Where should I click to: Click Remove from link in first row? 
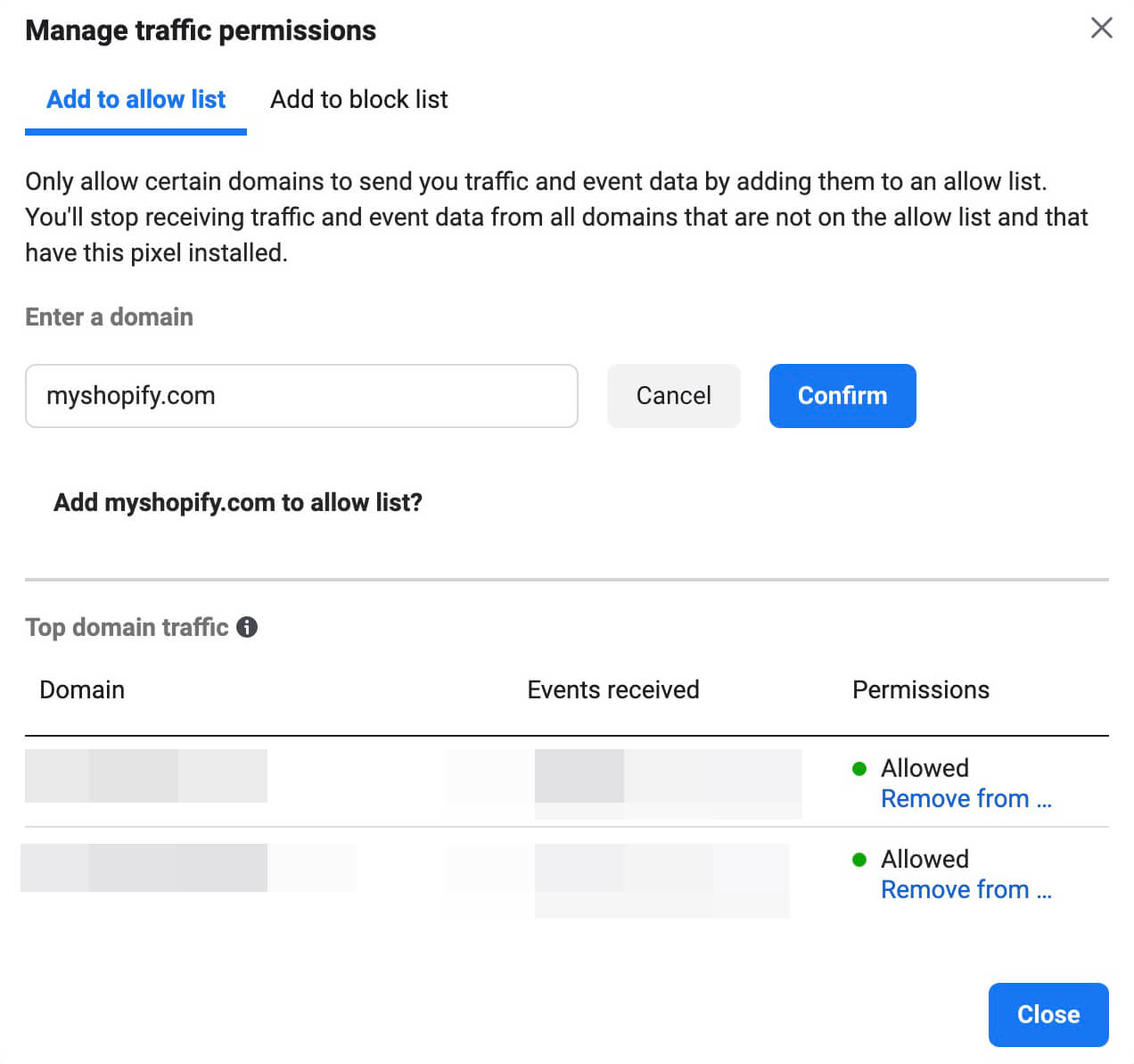coord(966,799)
